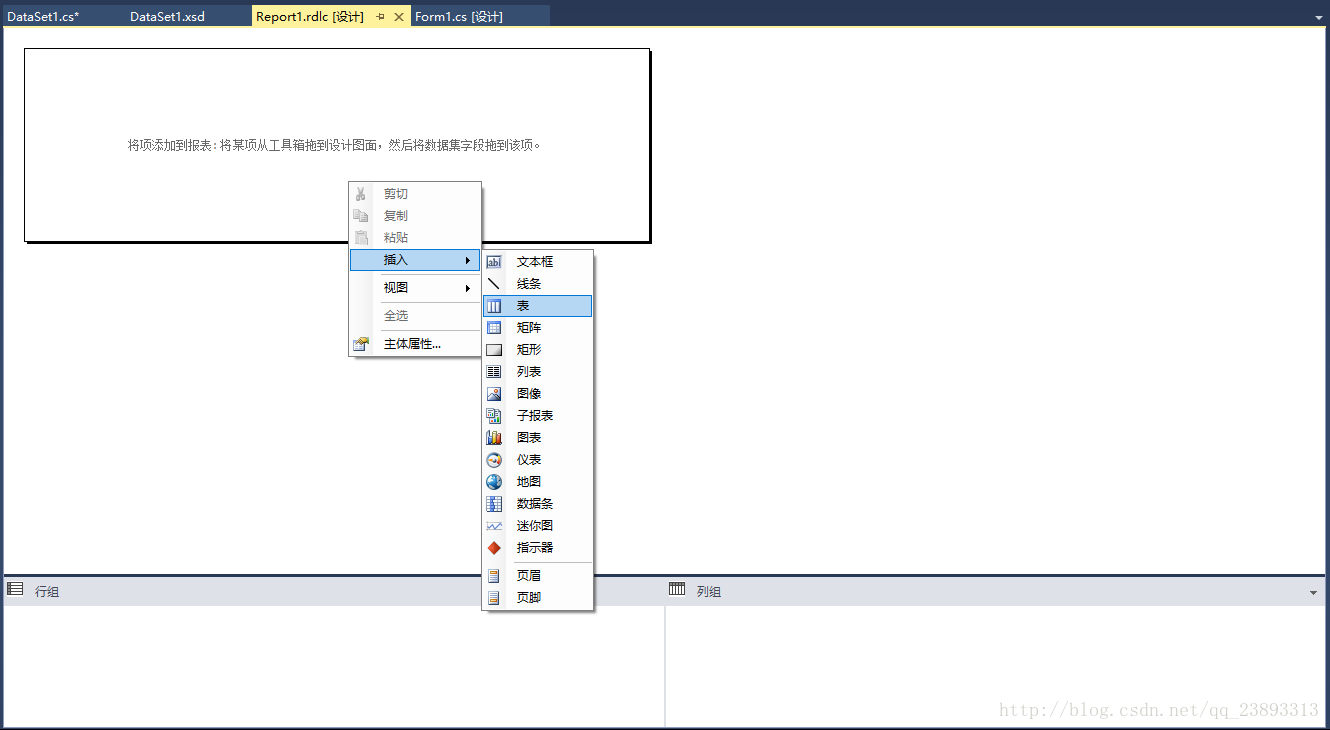
Task: Click the image icon beside 图像
Action: (x=494, y=394)
